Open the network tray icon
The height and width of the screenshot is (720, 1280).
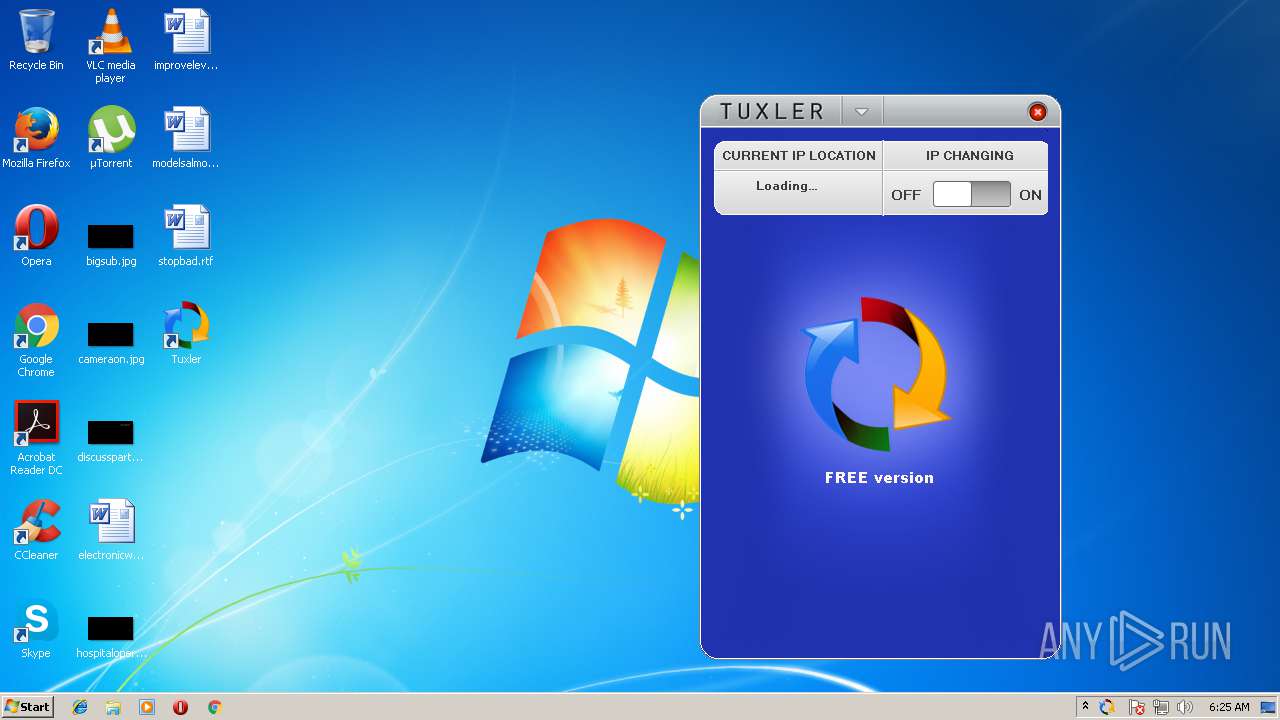pos(1161,707)
